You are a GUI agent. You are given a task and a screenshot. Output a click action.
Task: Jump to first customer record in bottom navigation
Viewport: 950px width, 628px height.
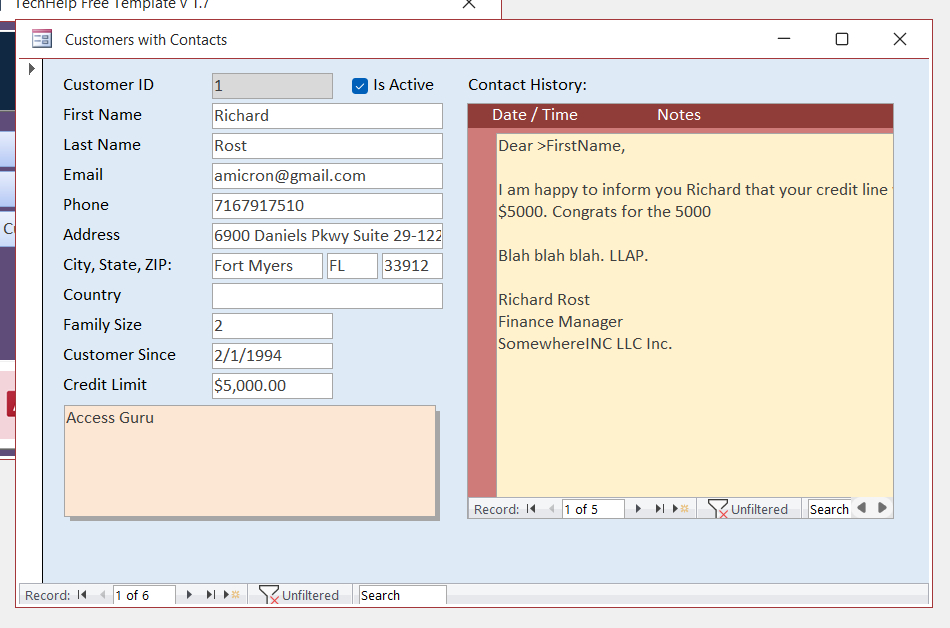[82, 595]
